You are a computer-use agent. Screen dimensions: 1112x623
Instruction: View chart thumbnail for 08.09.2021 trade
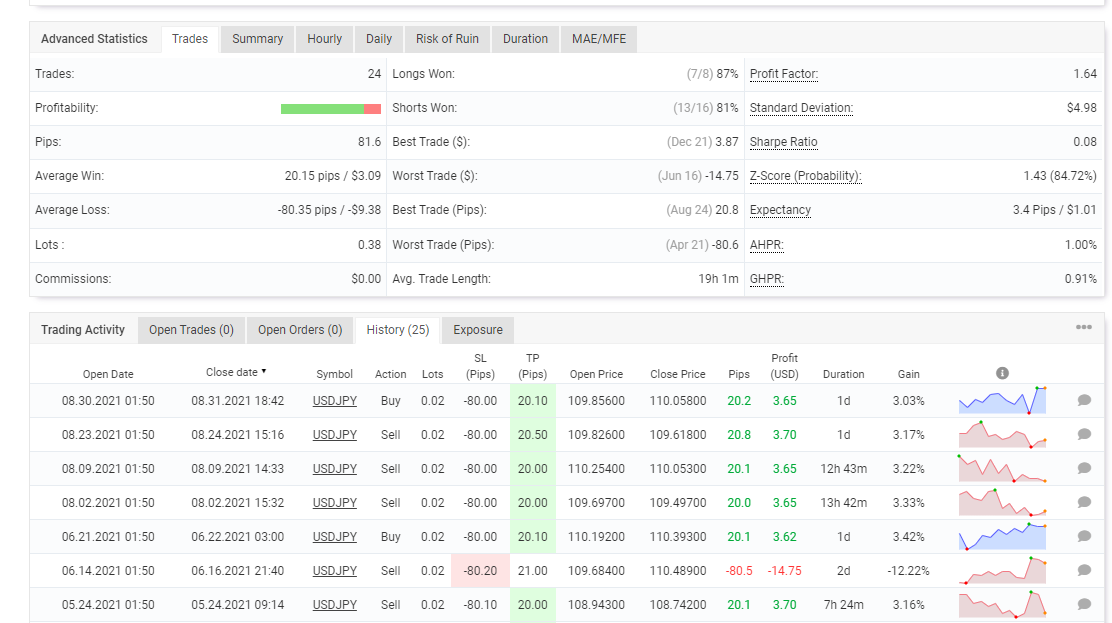coord(1002,468)
